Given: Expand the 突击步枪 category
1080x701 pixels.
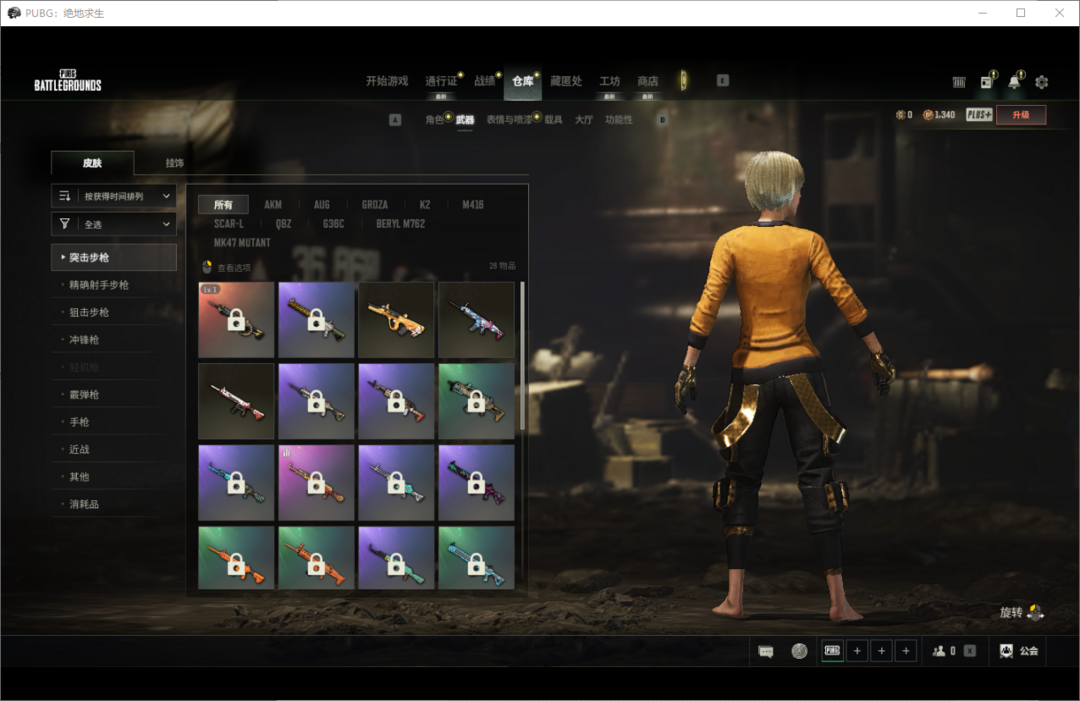Looking at the screenshot, I should (114, 258).
